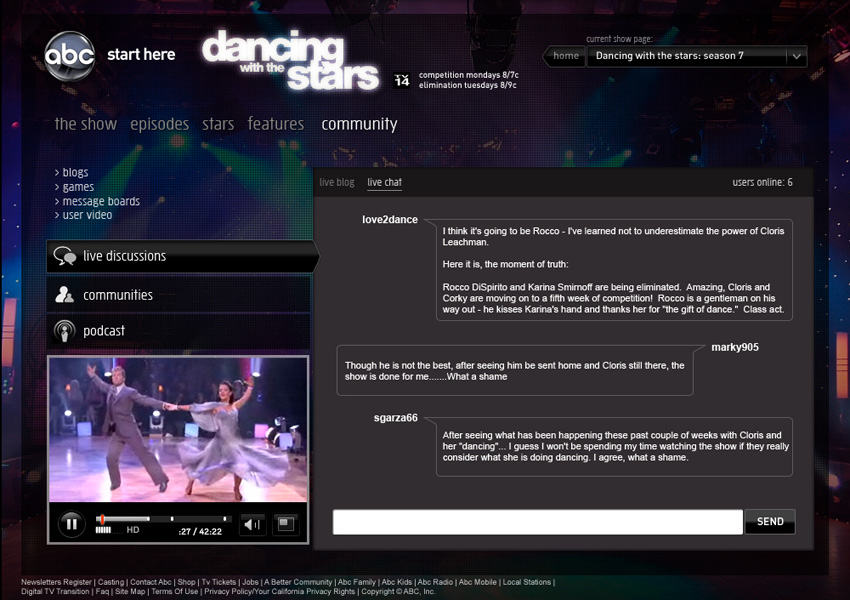Click the sgarza66 message about Cloris dancing
The image size is (850, 600).
click(614, 447)
